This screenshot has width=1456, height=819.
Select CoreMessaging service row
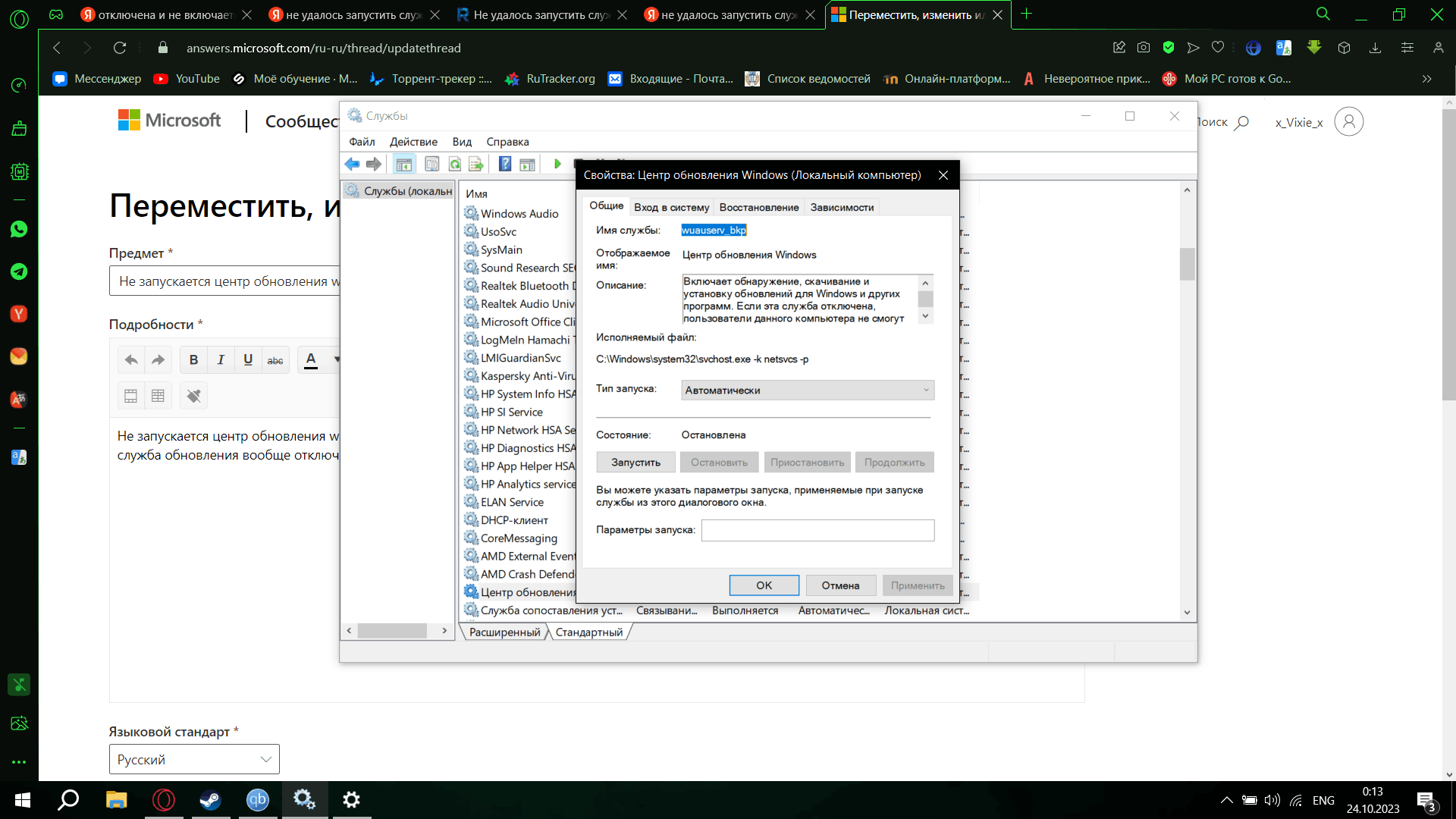coord(519,538)
